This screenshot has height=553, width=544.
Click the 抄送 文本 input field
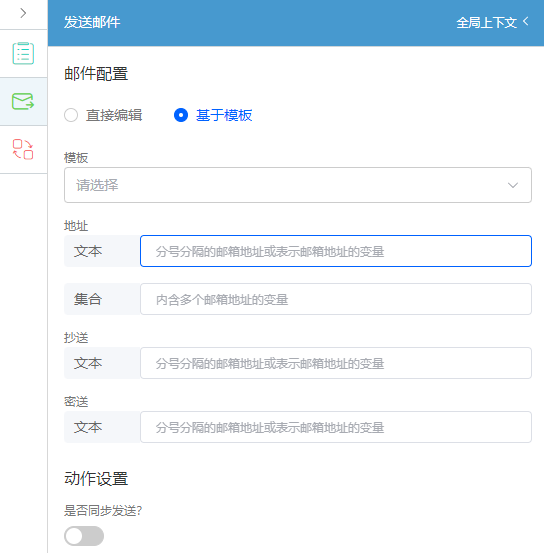(x=336, y=363)
